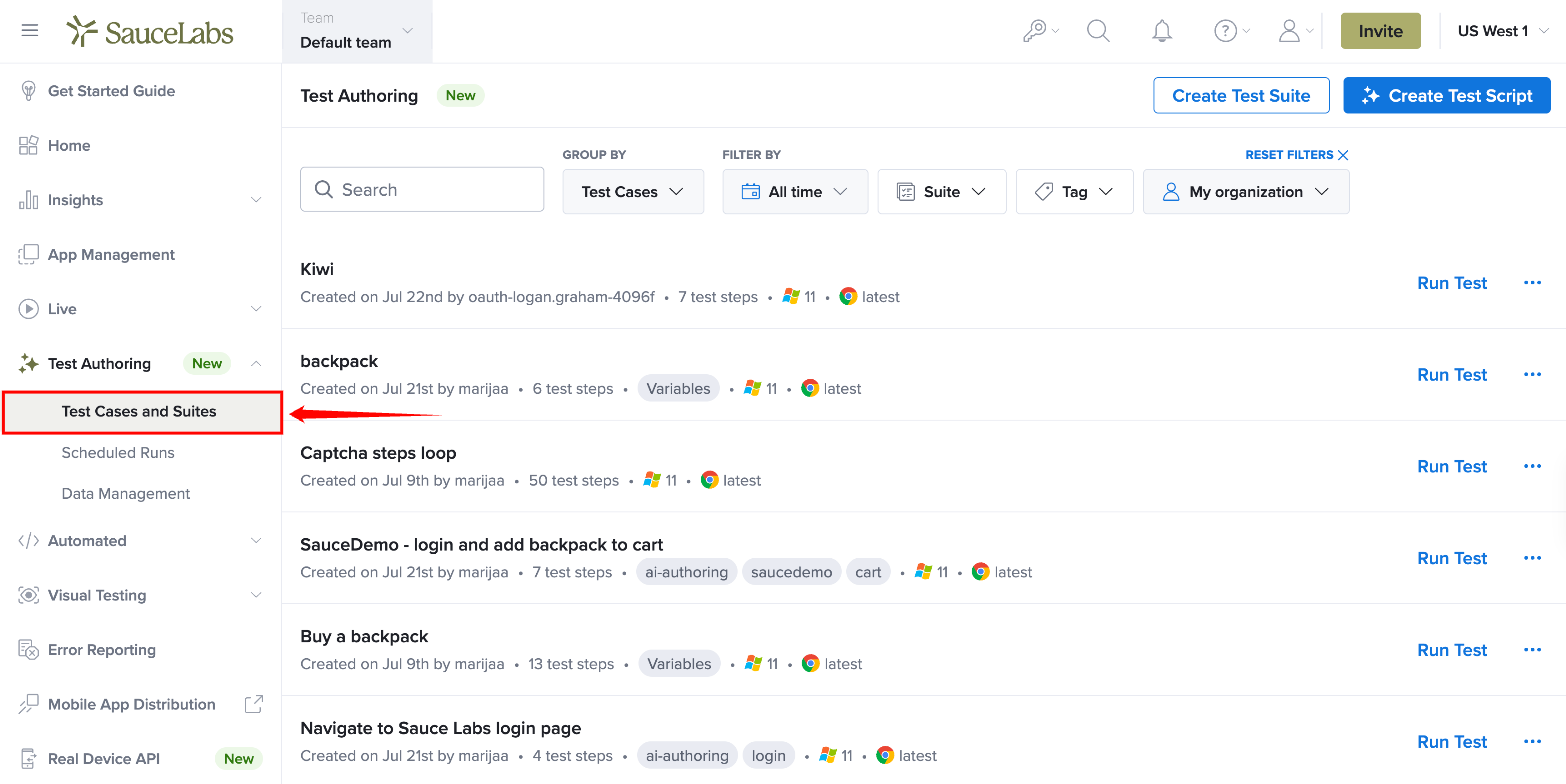Click the login tag
The height and width of the screenshot is (784, 1566).
coord(768,756)
